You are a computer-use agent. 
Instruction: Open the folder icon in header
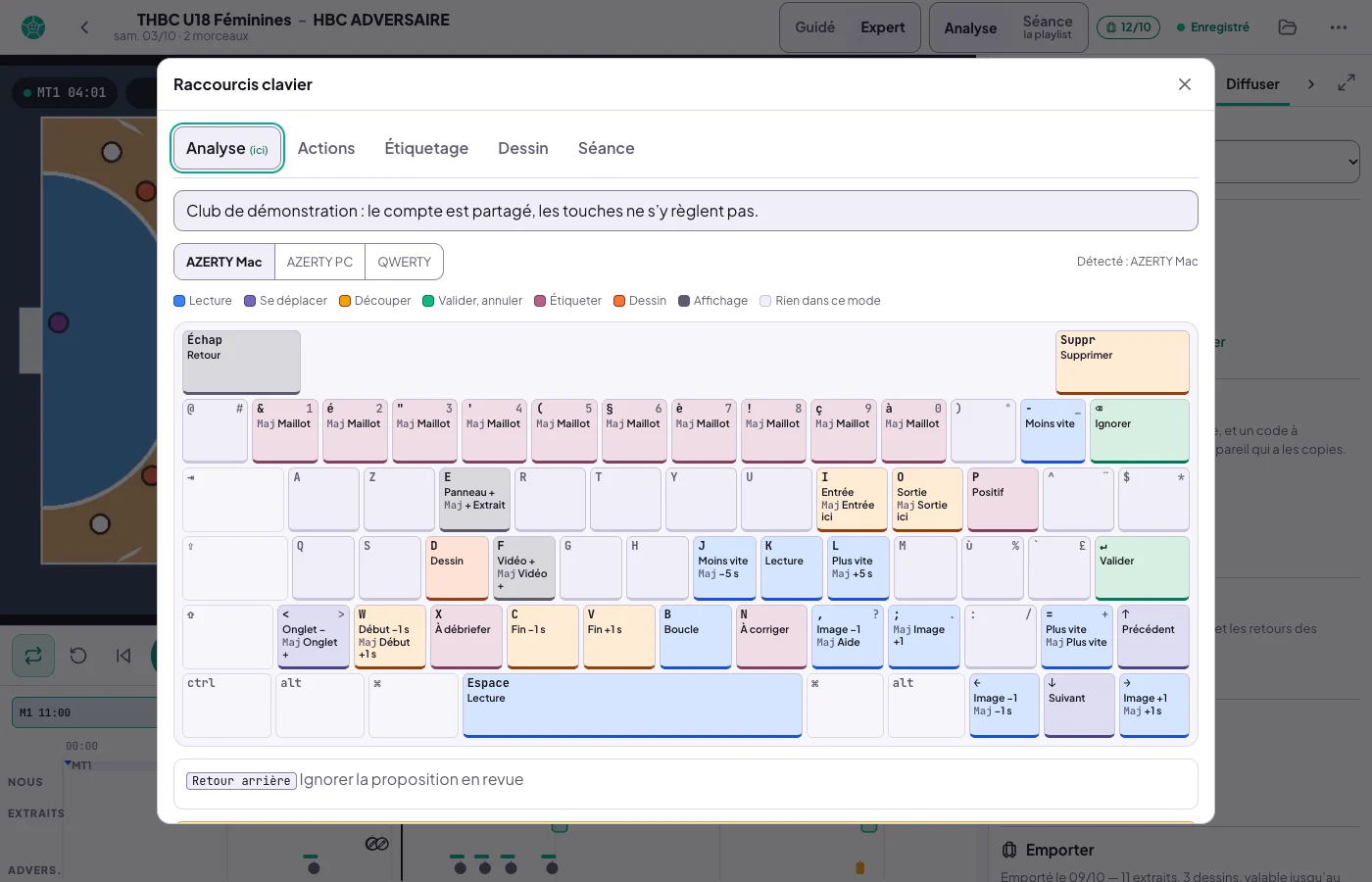click(x=1288, y=27)
